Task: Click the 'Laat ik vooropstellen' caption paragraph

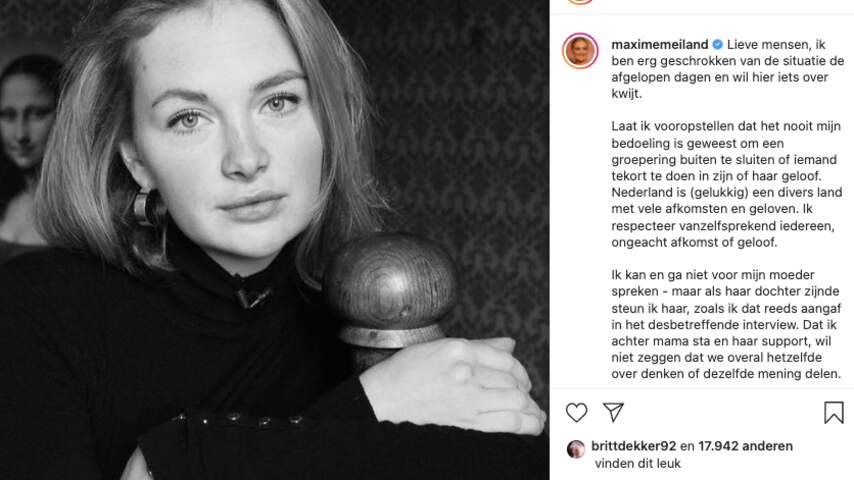Action: click(x=727, y=184)
